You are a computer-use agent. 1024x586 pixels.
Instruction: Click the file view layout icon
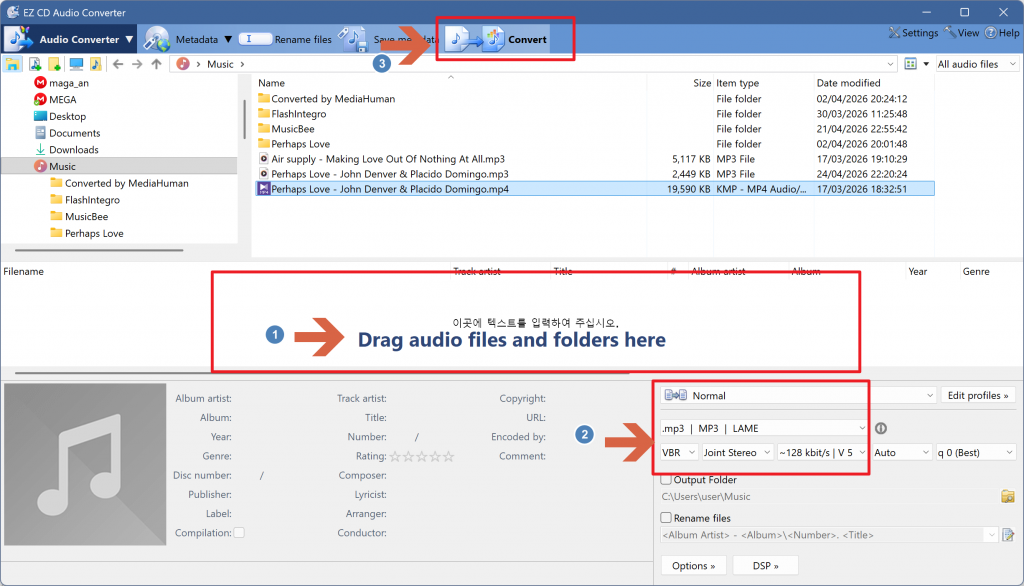[x=910, y=64]
